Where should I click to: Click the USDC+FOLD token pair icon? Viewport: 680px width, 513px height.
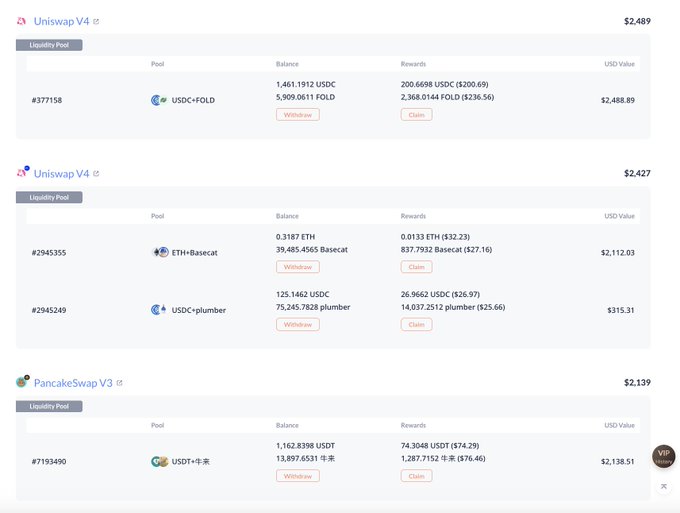pos(159,100)
